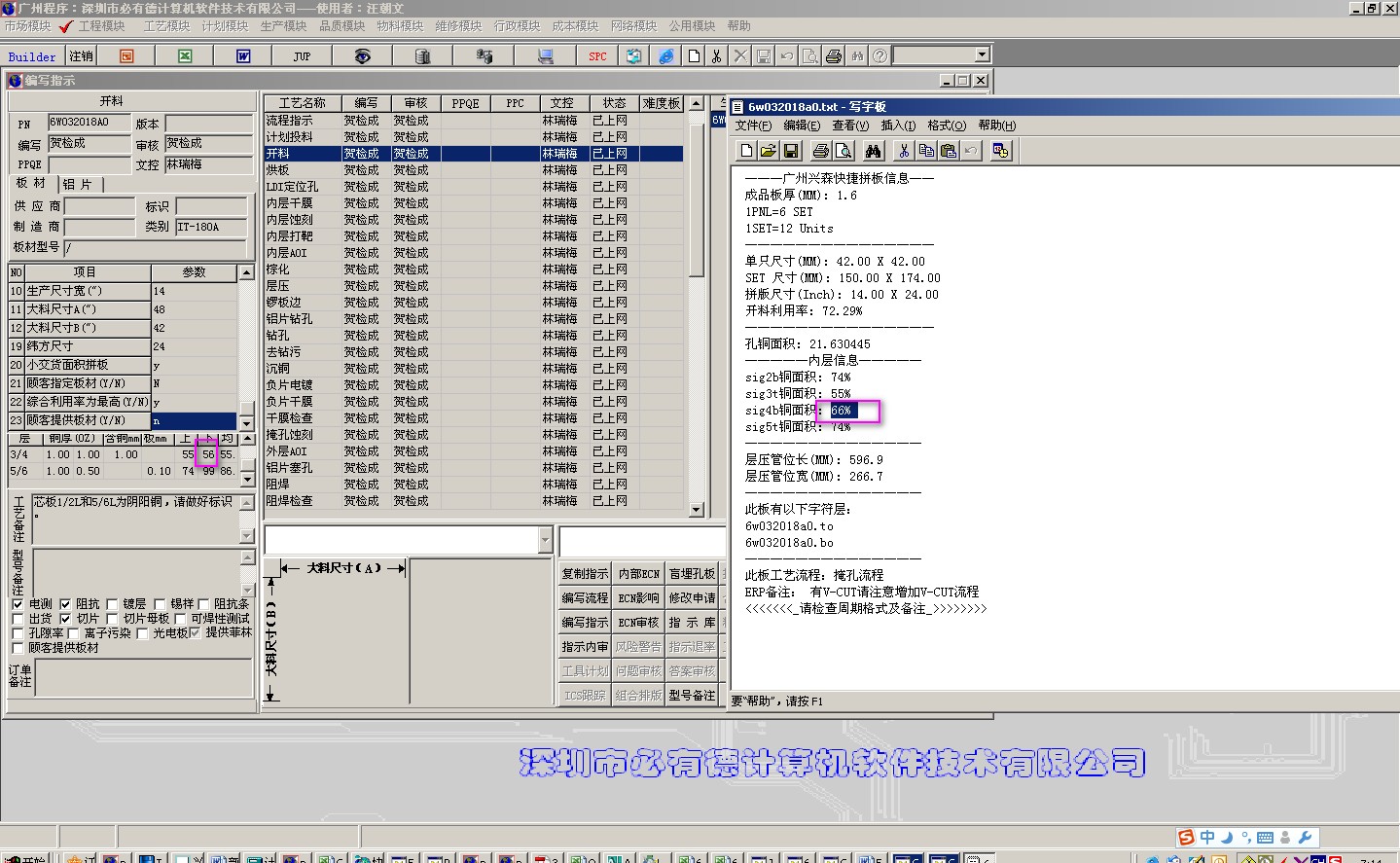Enable the 镀层 checkbox
The image size is (1400, 863).
tap(112, 604)
